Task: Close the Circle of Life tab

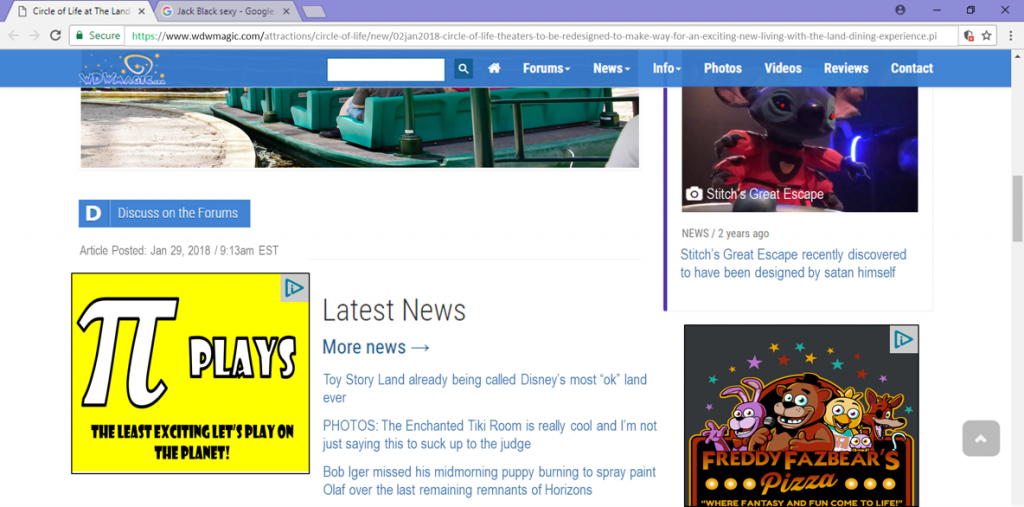Action: 142,11
